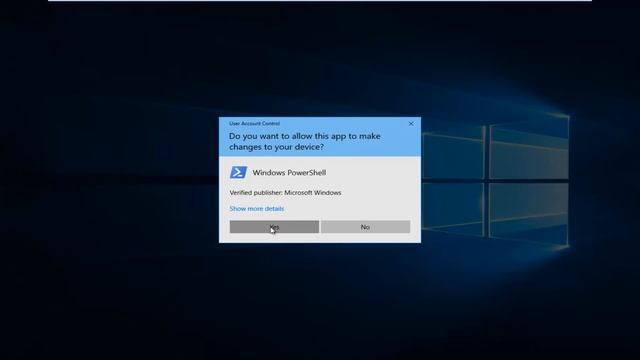Viewport: 640px width, 360px height.
Task: Close the User Account Control dialog
Action: pyautogui.click(x=411, y=124)
